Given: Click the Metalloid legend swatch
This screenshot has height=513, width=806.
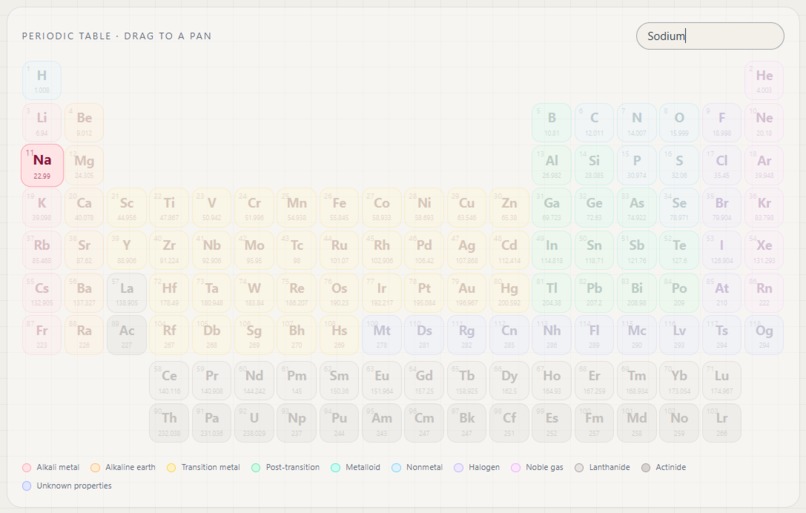Looking at the screenshot, I should (x=335, y=467).
